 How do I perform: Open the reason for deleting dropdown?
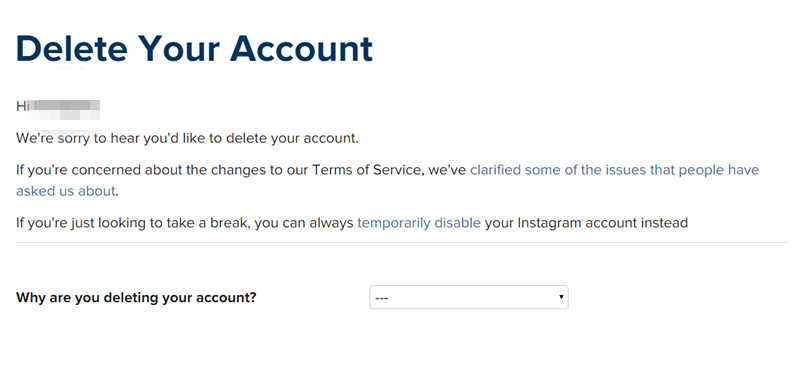tap(468, 297)
